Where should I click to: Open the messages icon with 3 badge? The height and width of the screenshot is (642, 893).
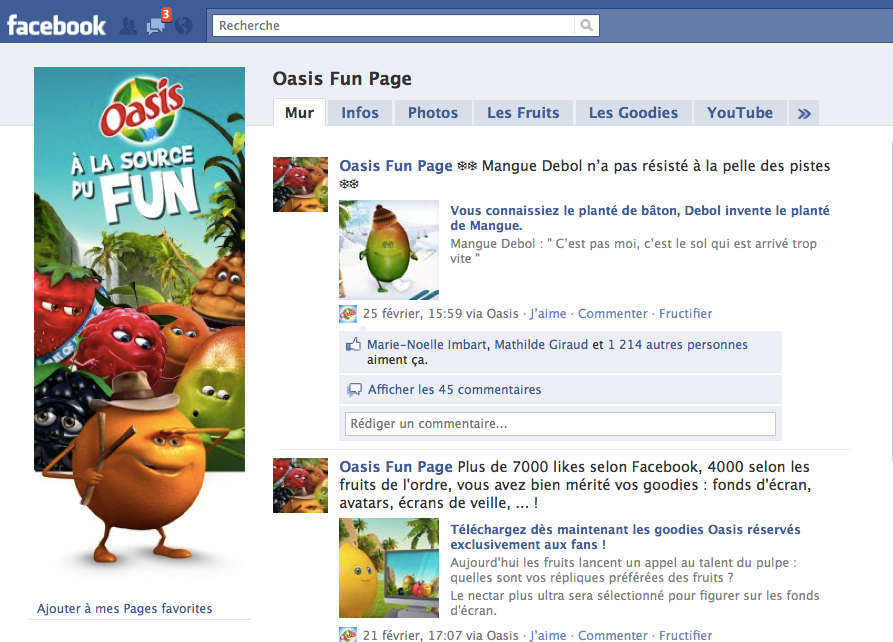click(156, 25)
